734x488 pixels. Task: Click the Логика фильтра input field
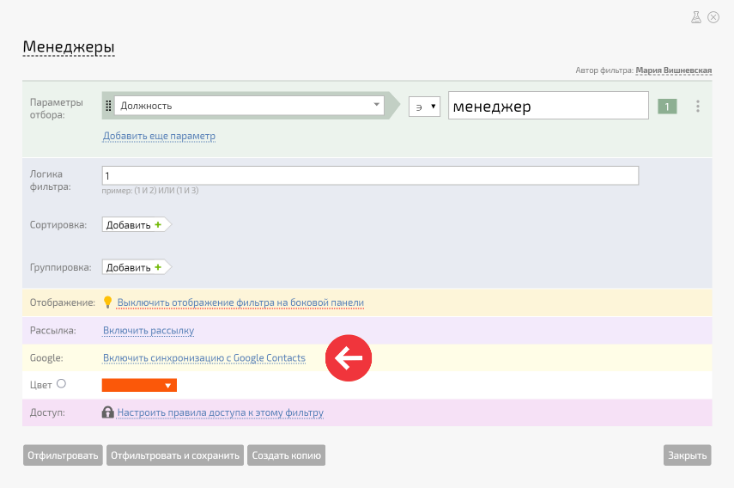[x=370, y=176]
